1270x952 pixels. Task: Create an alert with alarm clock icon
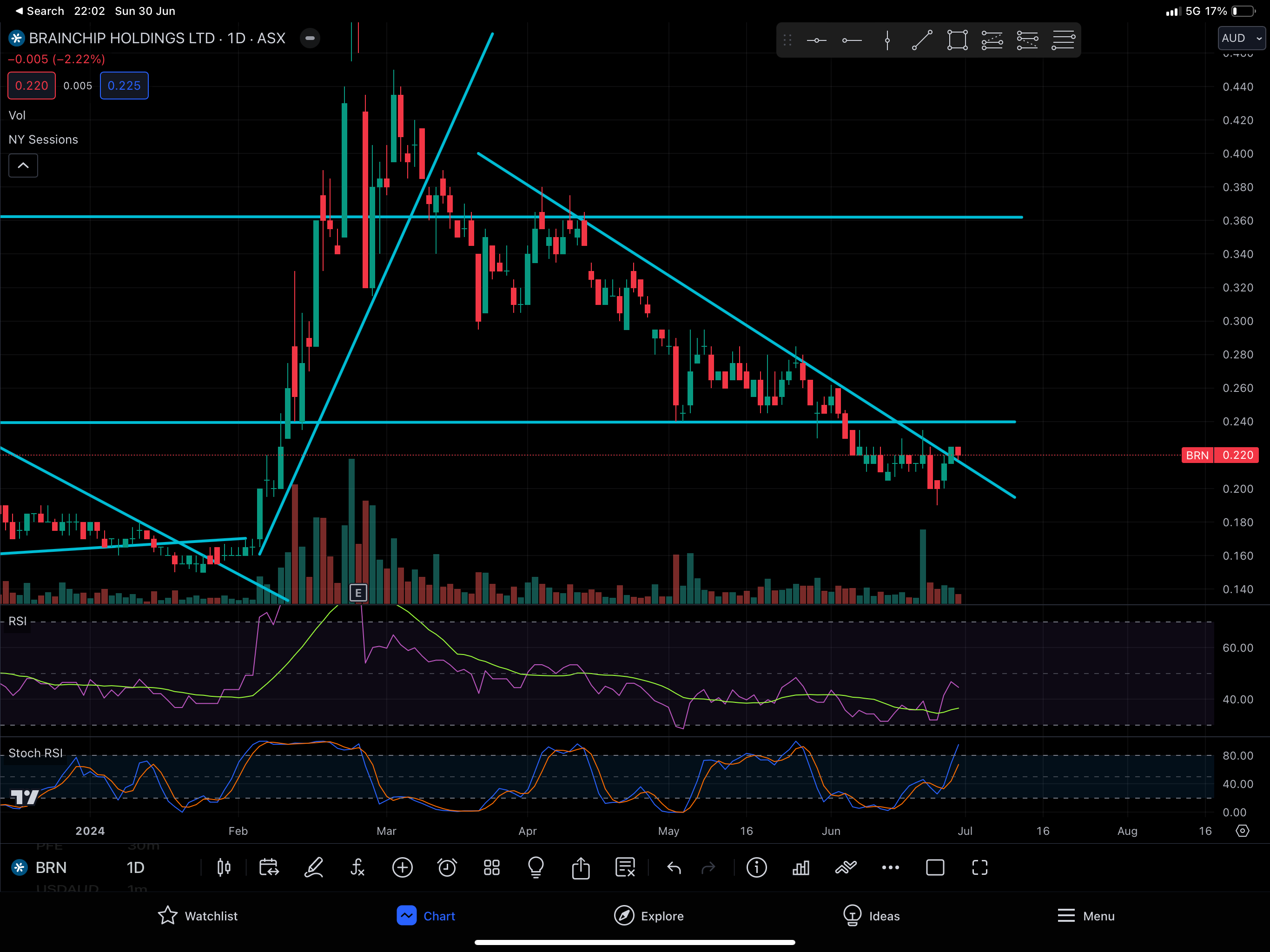[447, 867]
